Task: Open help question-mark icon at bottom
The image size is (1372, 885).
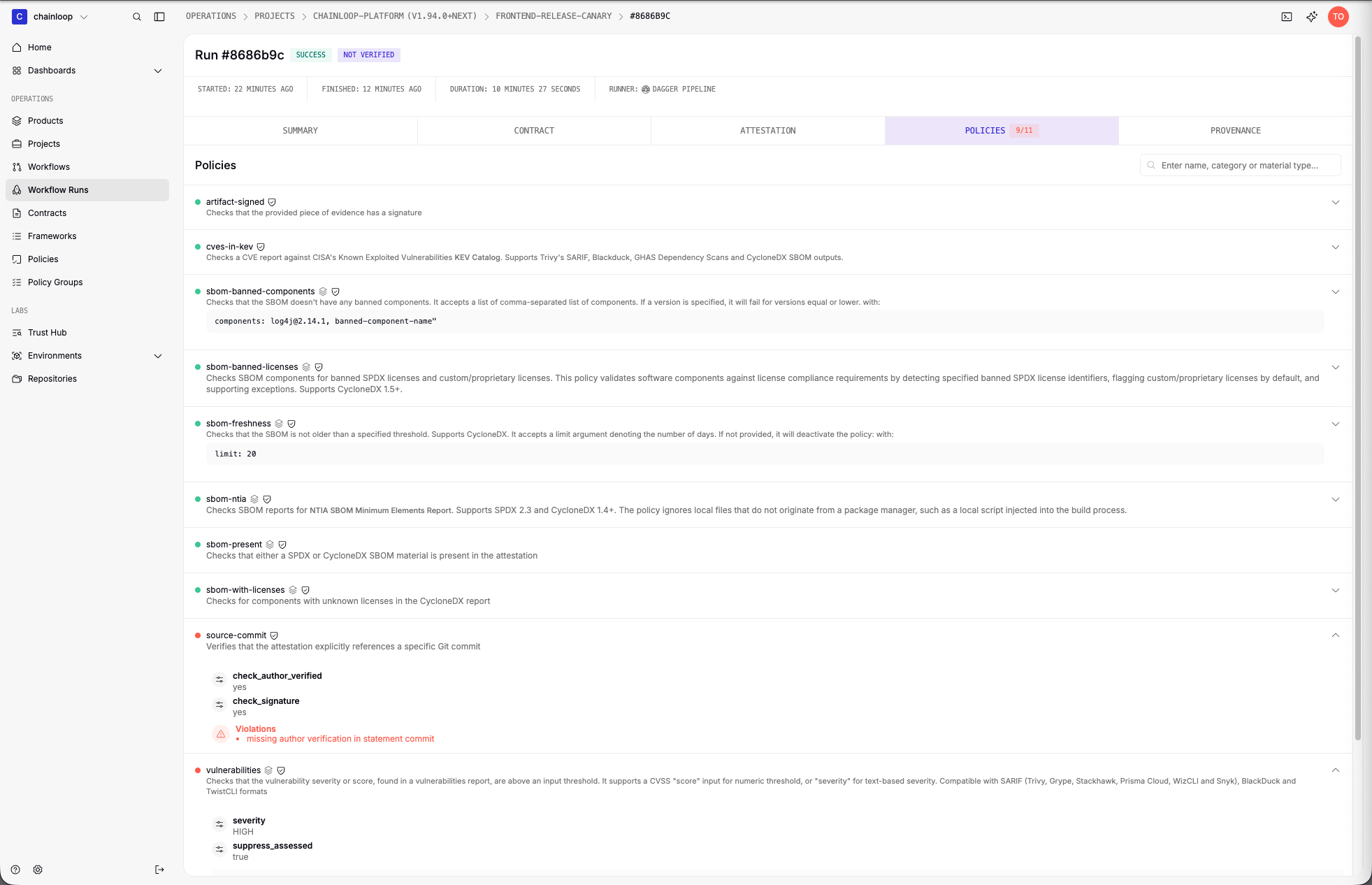Action: tap(15, 870)
